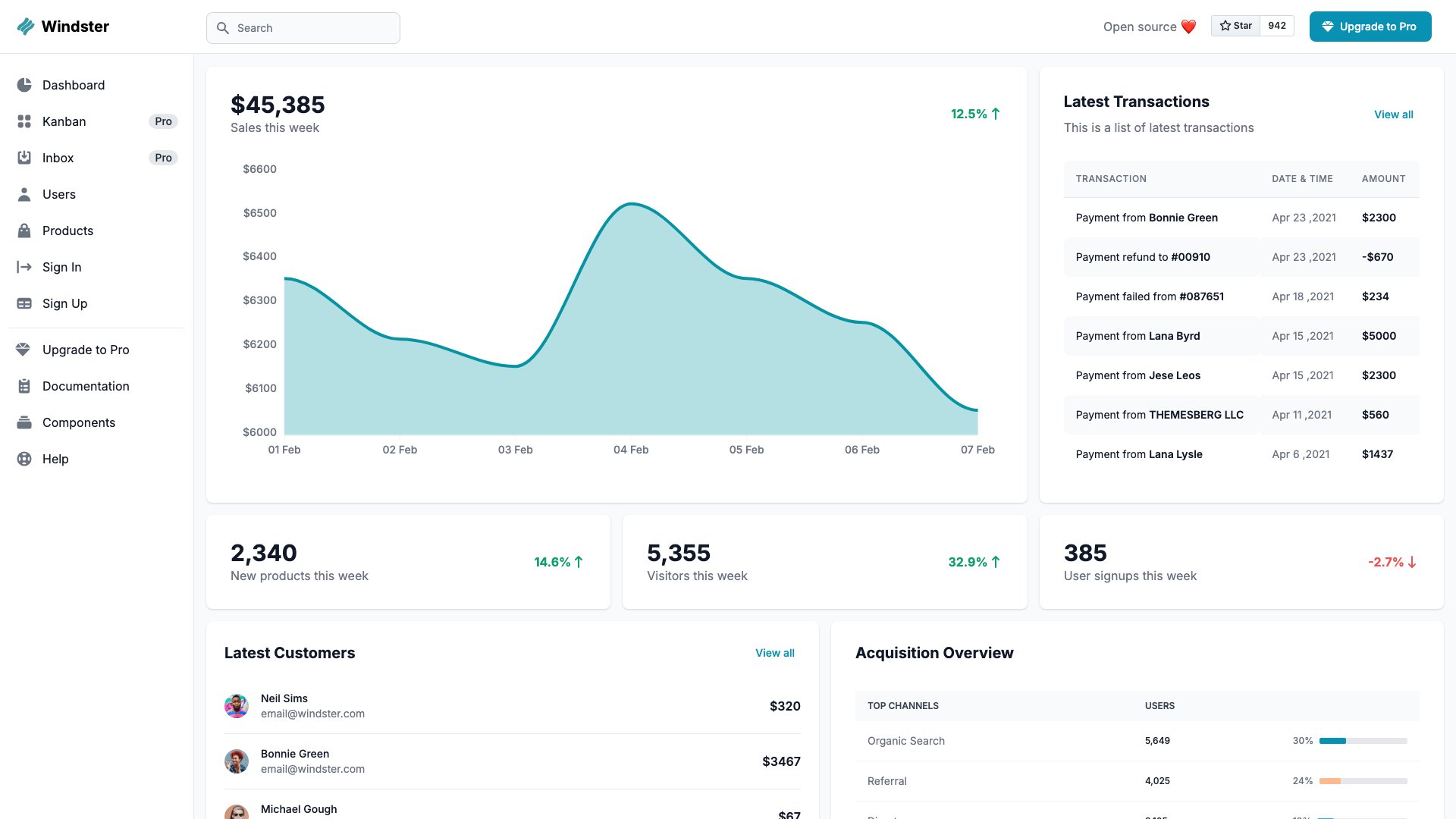1456x819 pixels.
Task: Open the Inbox tray icon
Action: tap(24, 158)
